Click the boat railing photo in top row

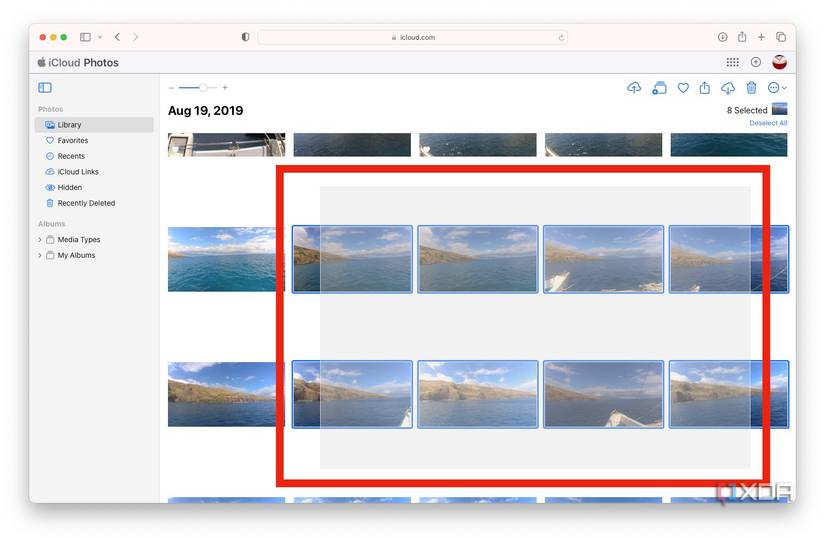[227, 145]
